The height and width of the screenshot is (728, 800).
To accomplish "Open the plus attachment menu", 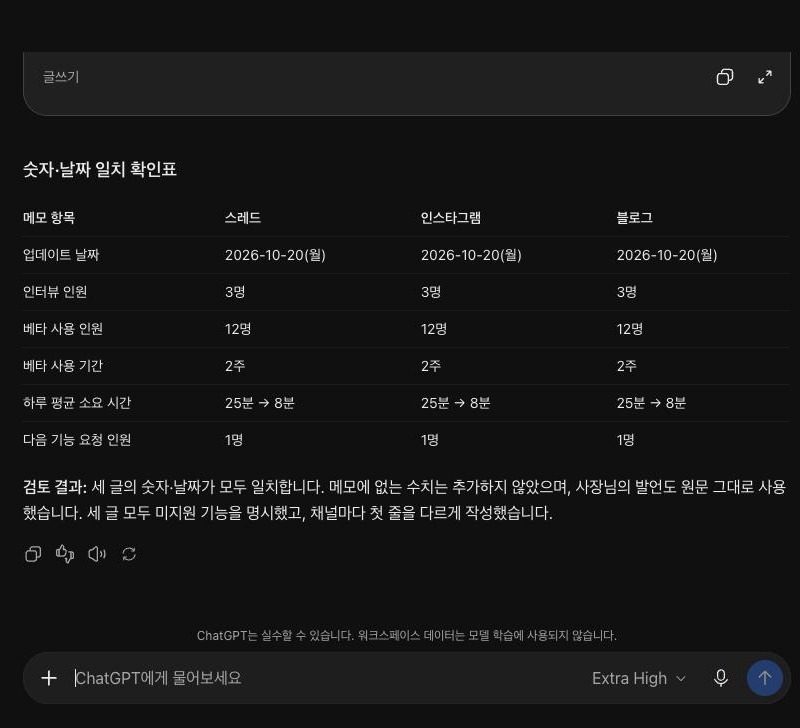I will (49, 678).
